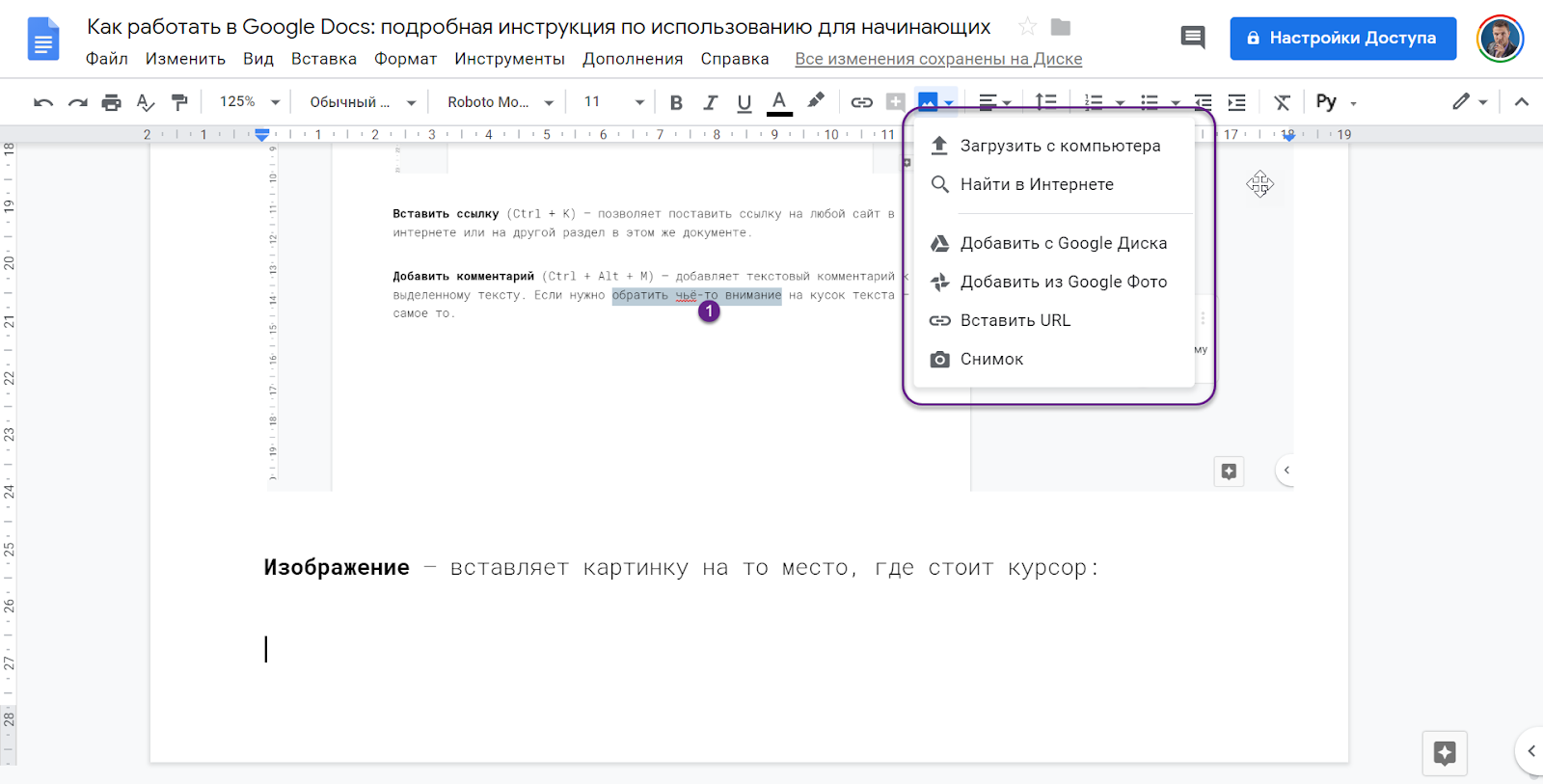Screen dimensions: 1543x784
Task: Open the user account avatar
Action: pos(1500,39)
